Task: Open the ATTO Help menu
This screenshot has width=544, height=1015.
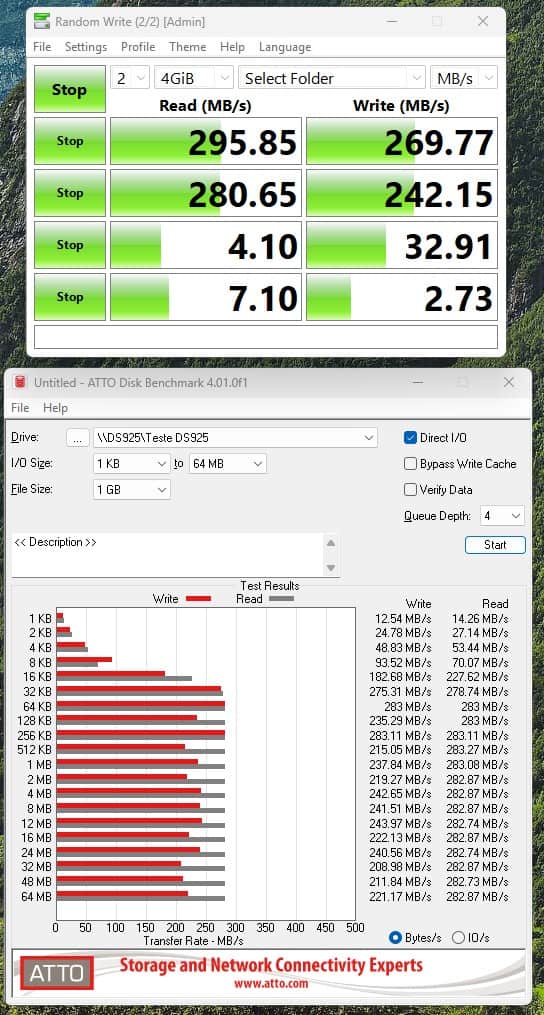Action: pos(55,408)
